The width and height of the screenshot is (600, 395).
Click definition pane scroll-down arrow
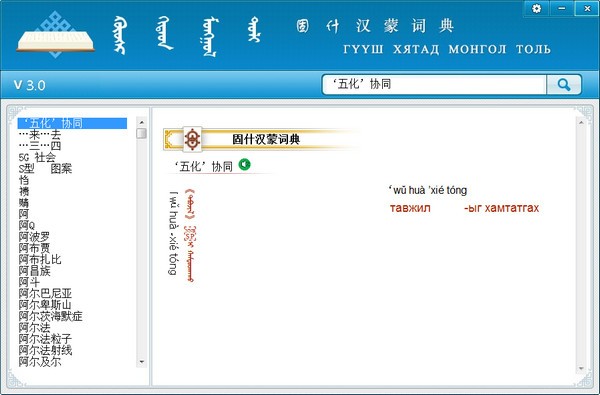point(581,369)
